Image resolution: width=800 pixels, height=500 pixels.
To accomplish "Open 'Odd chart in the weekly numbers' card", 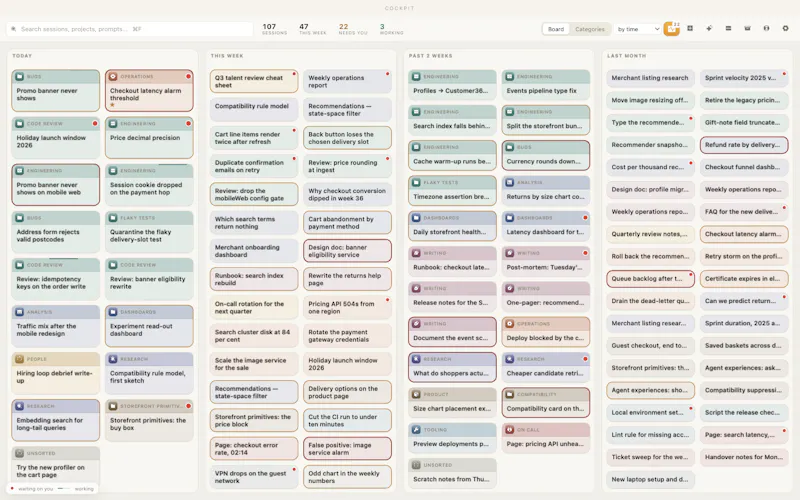I will (347, 477).
